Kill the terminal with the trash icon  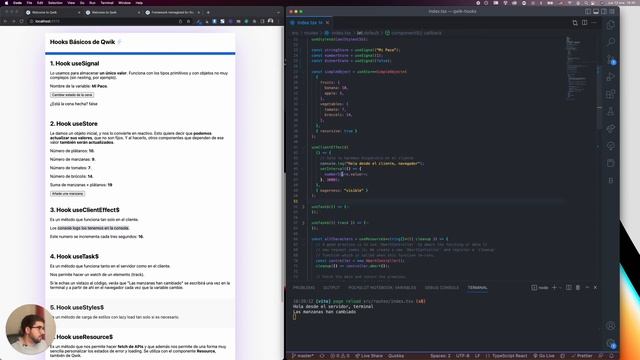point(578,287)
